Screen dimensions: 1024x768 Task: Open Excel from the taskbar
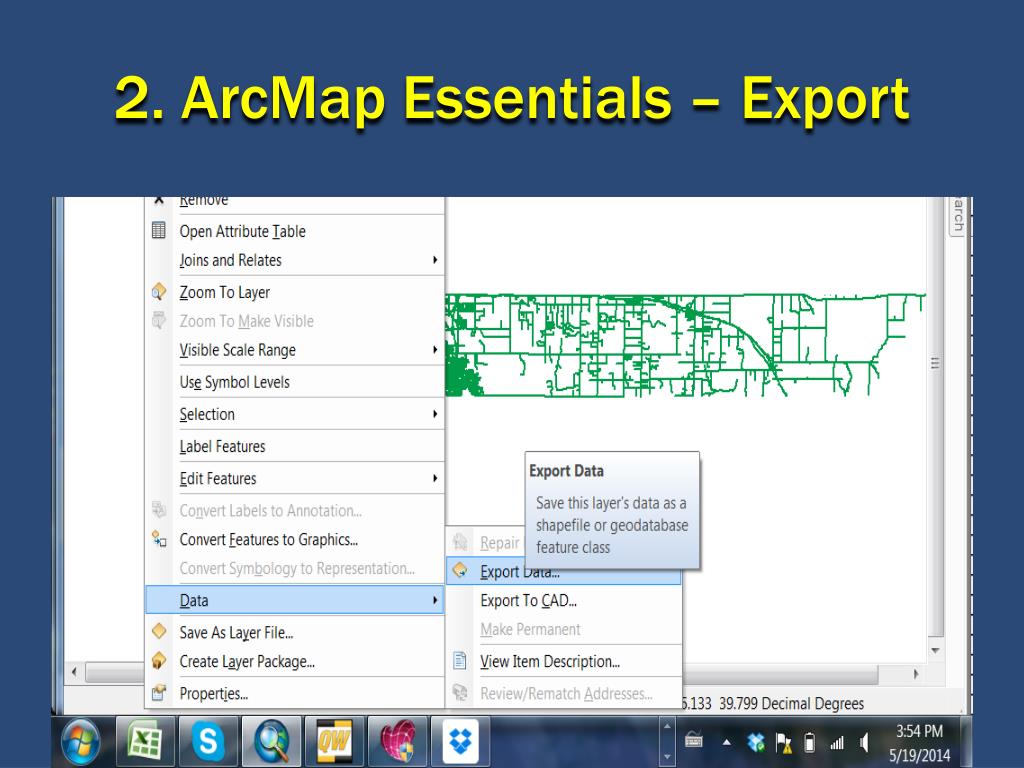coord(145,740)
